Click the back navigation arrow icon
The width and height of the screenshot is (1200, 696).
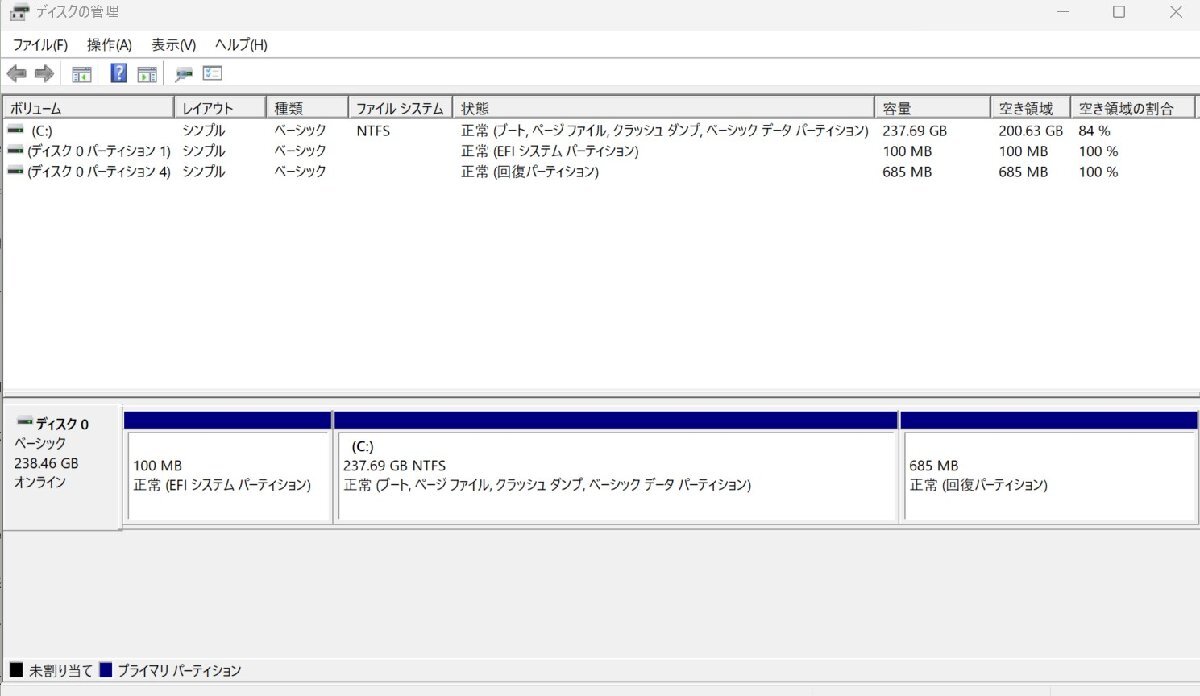(15, 73)
